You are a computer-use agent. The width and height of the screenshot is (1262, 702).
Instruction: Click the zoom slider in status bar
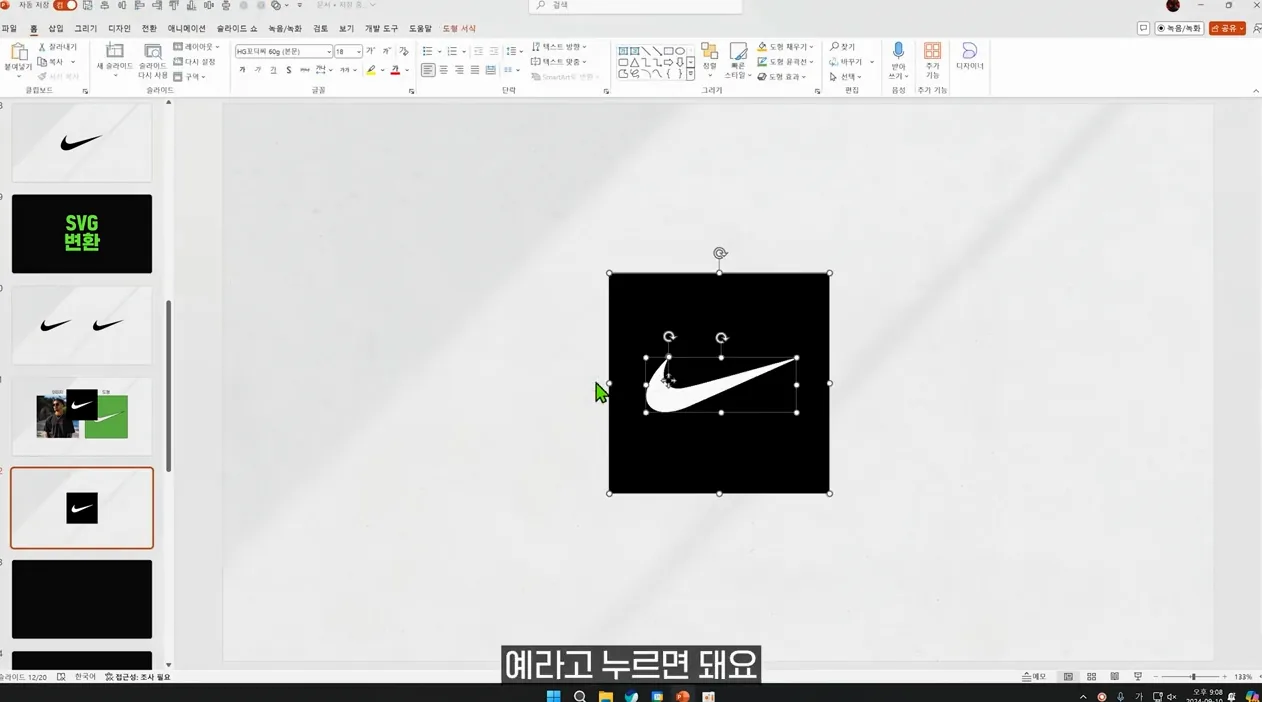click(1192, 677)
